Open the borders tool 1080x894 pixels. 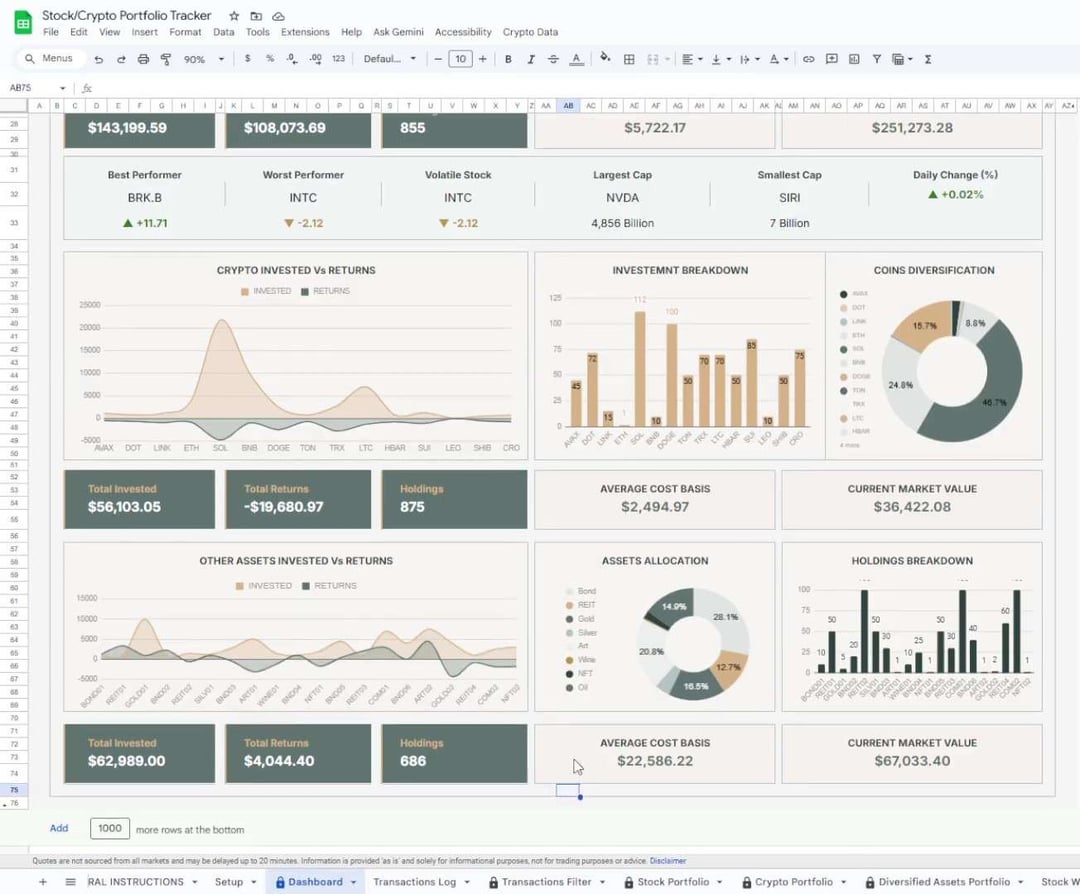pyautogui.click(x=629, y=59)
